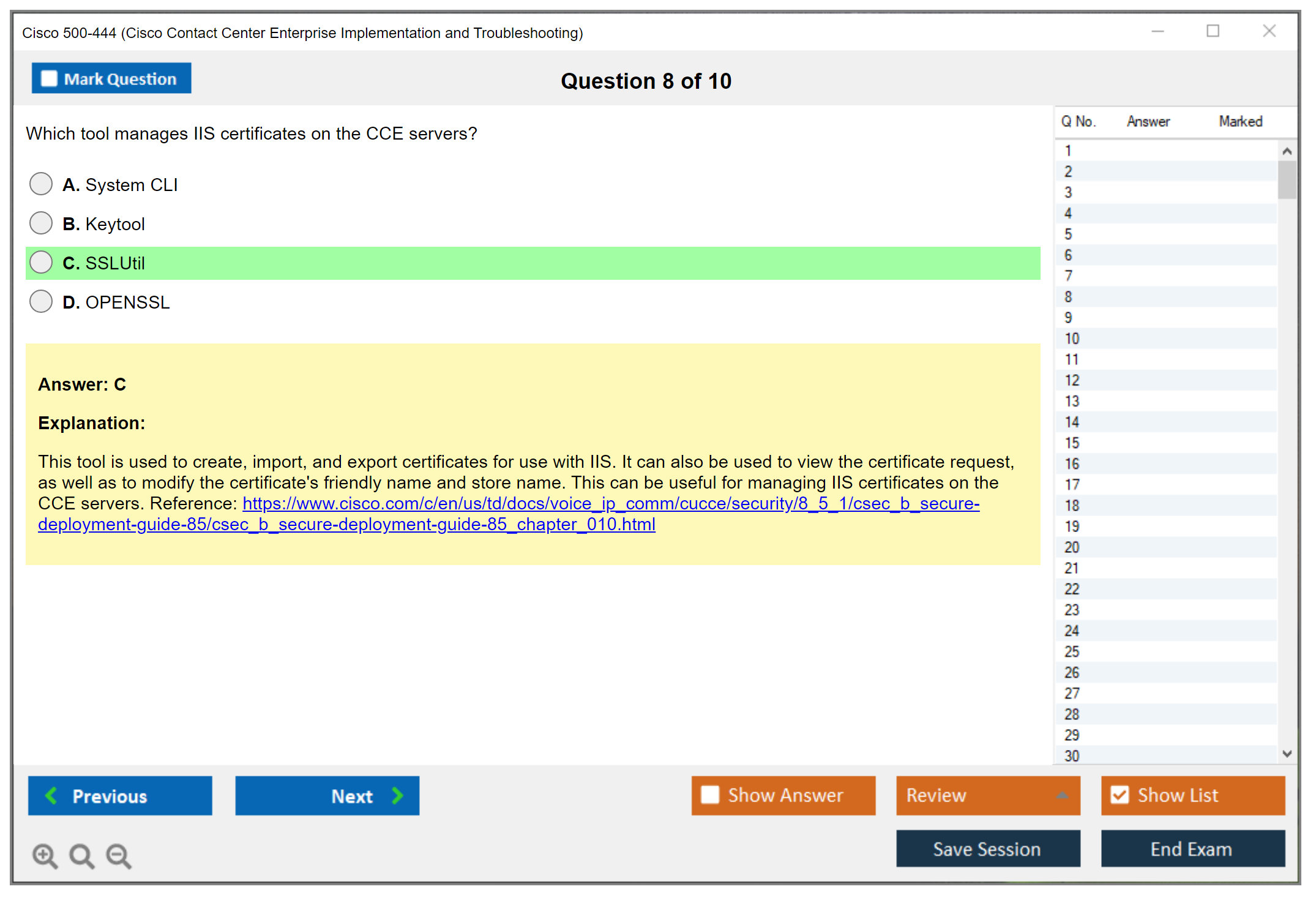The height and width of the screenshot is (900, 1316).
Task: Click the zoom in magnifier icon
Action: [x=45, y=855]
